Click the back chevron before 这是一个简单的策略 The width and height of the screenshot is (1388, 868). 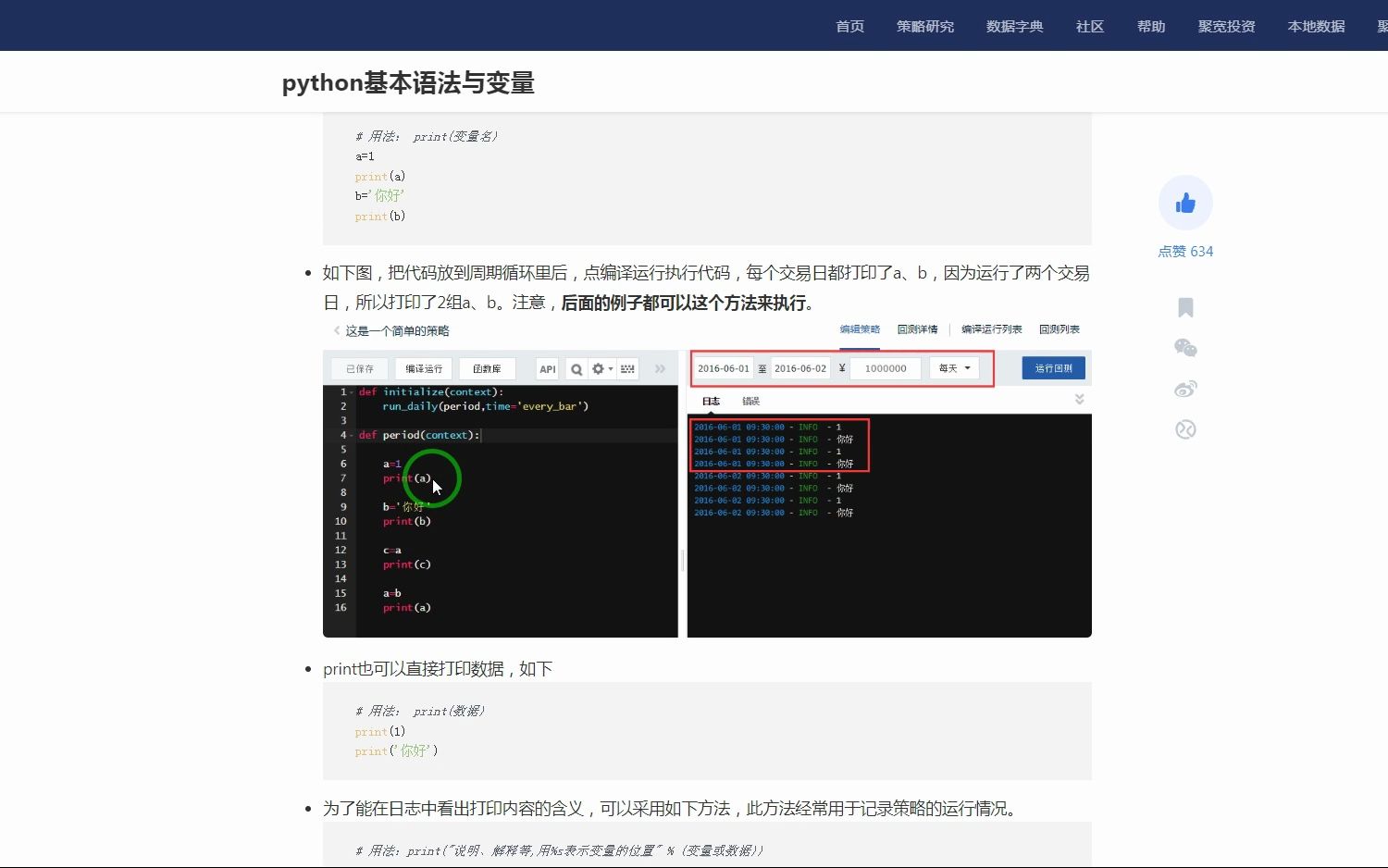[337, 330]
